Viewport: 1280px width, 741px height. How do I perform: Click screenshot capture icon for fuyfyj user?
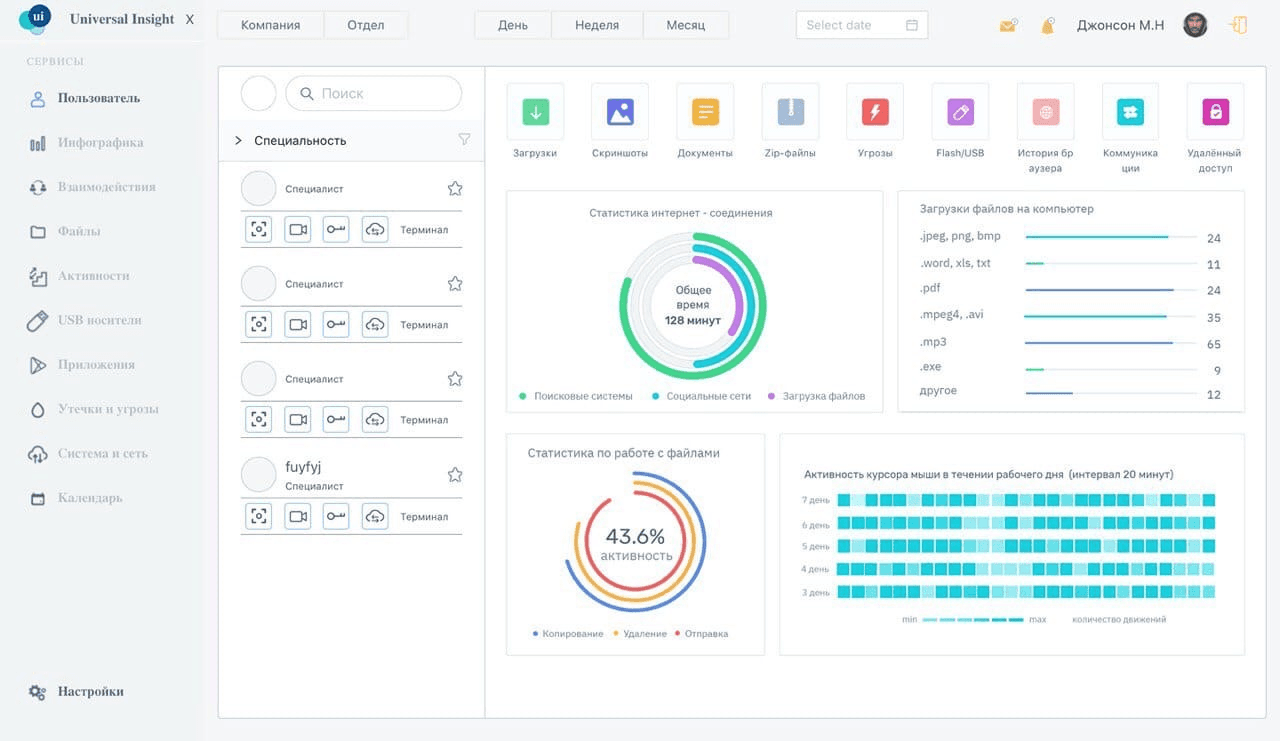[x=259, y=516]
